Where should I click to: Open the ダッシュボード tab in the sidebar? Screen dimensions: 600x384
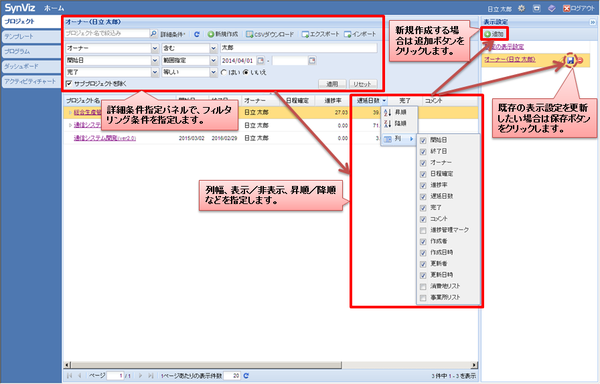(x=31, y=67)
